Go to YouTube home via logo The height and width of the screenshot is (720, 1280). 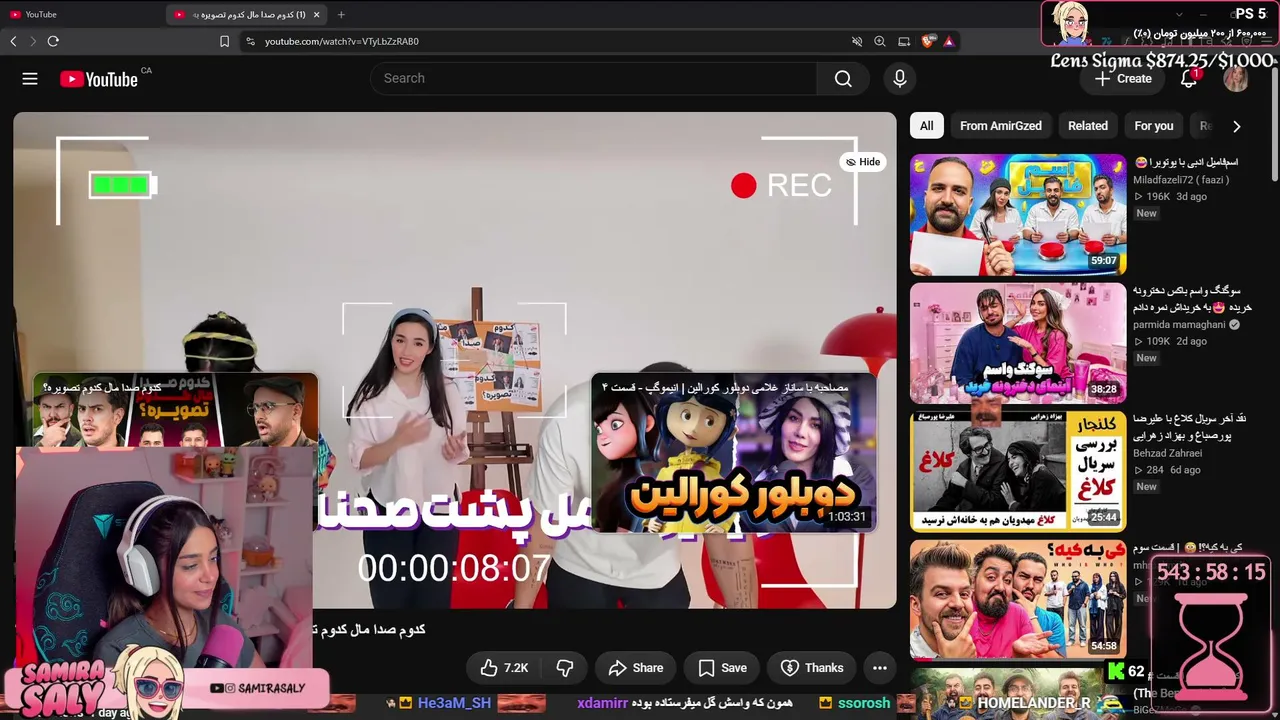coord(98,79)
